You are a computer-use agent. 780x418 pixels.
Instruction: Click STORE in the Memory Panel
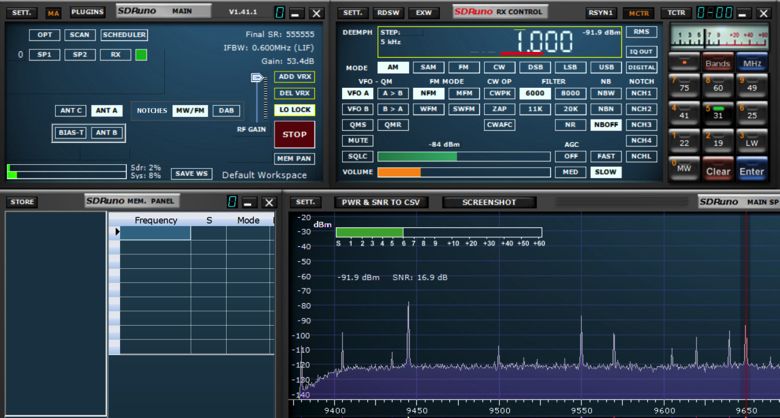[22, 202]
